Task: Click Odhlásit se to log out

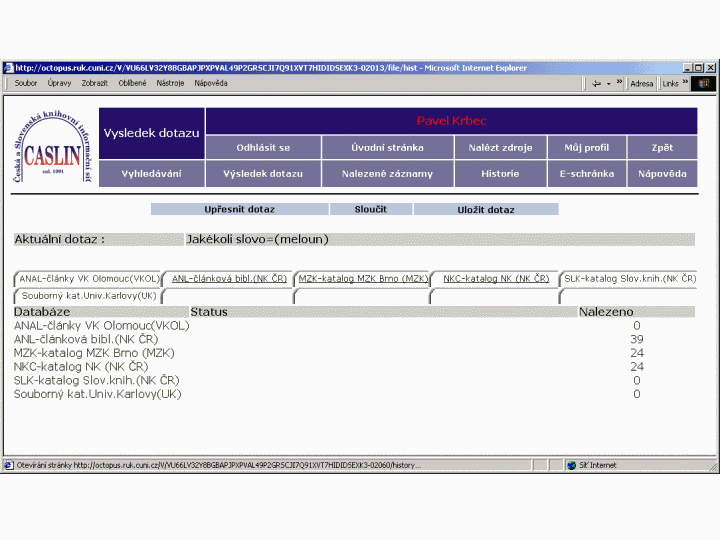Action: pyautogui.click(x=263, y=147)
